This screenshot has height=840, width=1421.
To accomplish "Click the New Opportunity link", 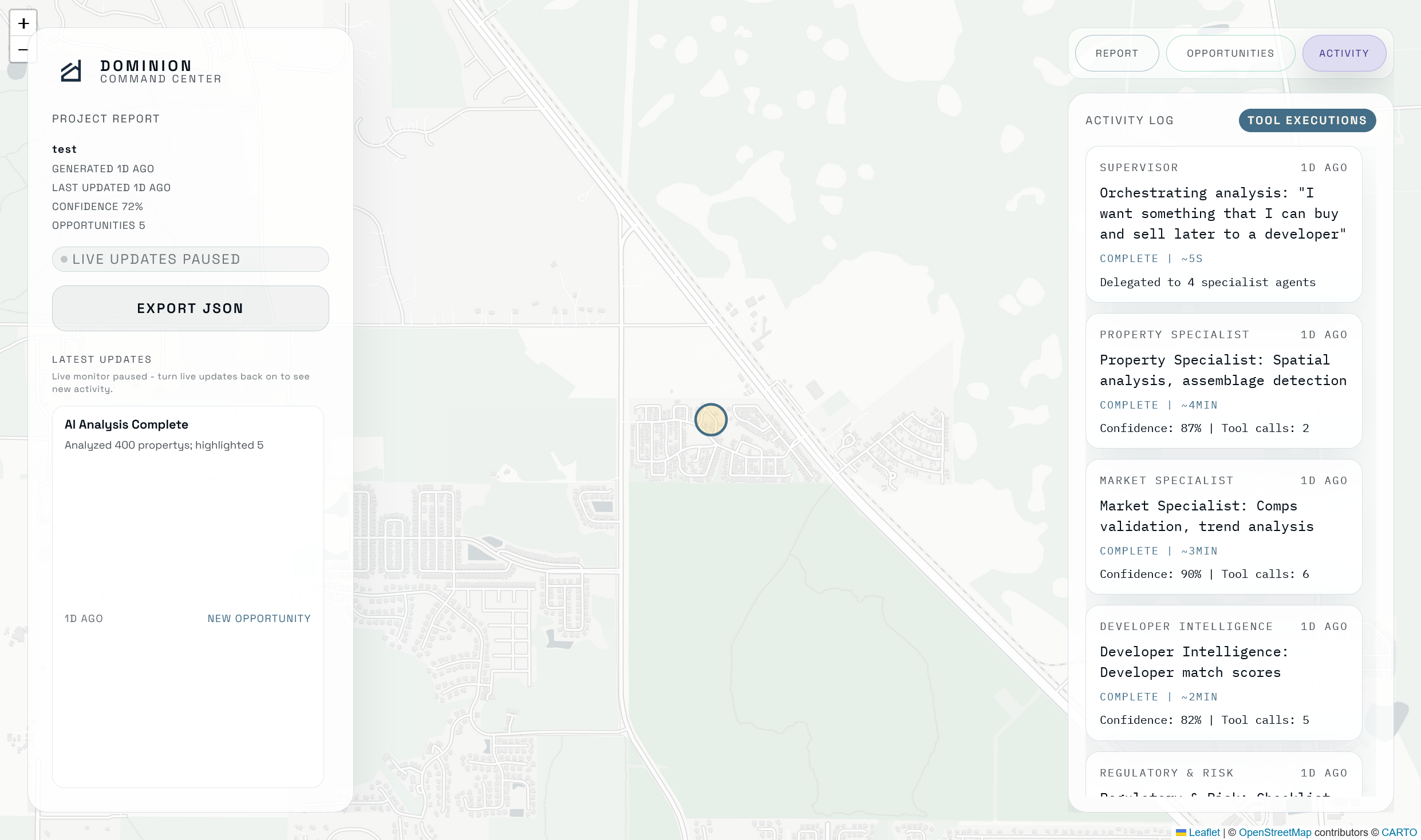I will tap(259, 619).
